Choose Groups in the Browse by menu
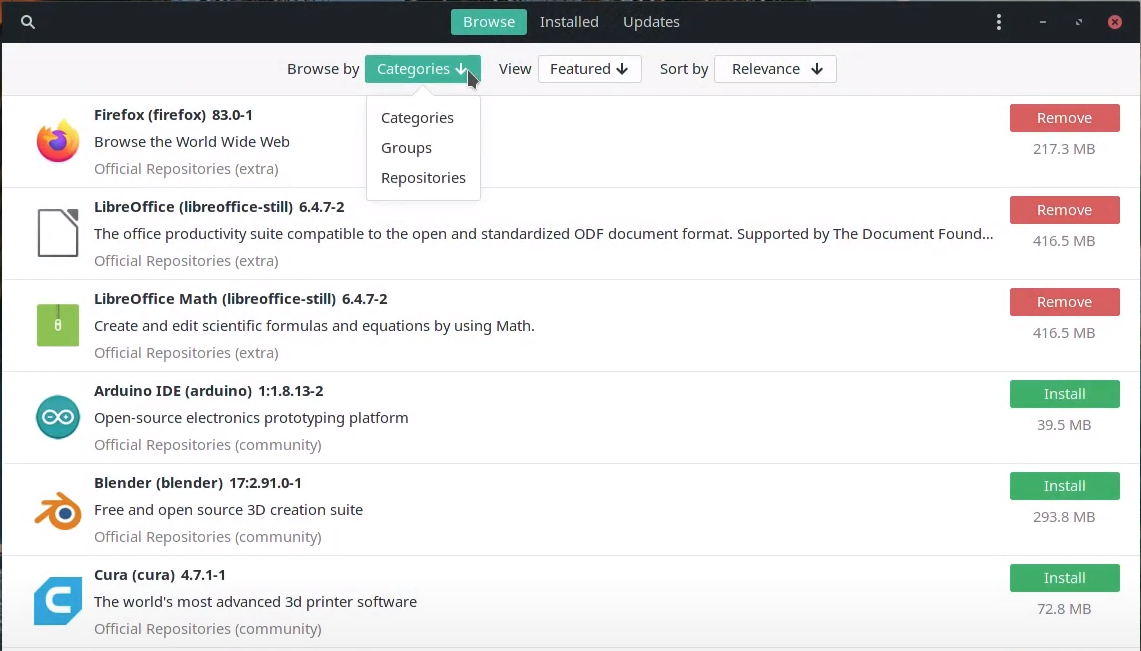The width and height of the screenshot is (1141, 651). click(x=406, y=148)
